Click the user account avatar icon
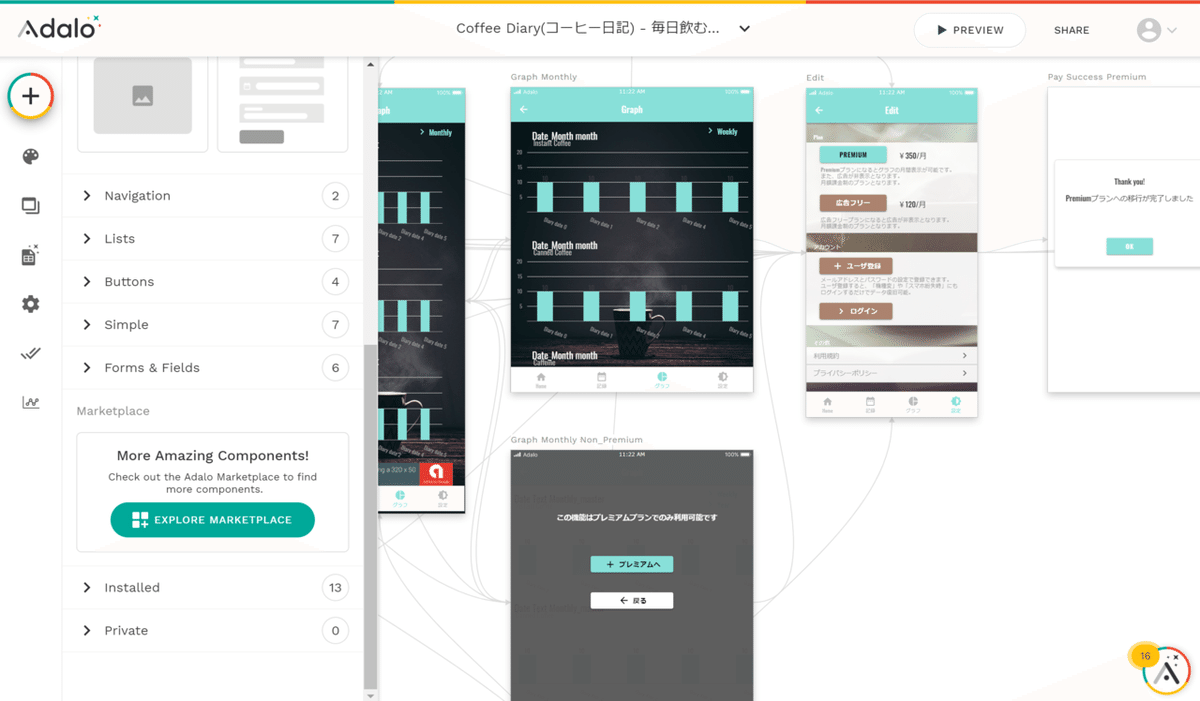Viewport: 1200px width, 701px height. [1148, 30]
